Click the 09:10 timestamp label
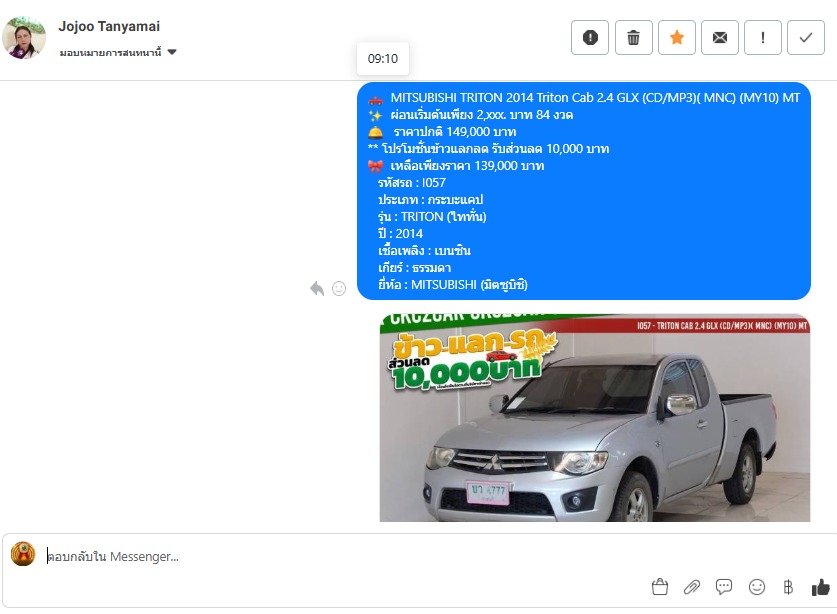The width and height of the screenshot is (837, 614). pyautogui.click(x=383, y=59)
